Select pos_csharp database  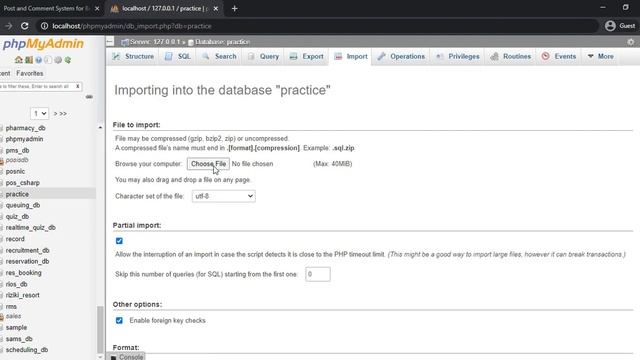click(x=22, y=183)
